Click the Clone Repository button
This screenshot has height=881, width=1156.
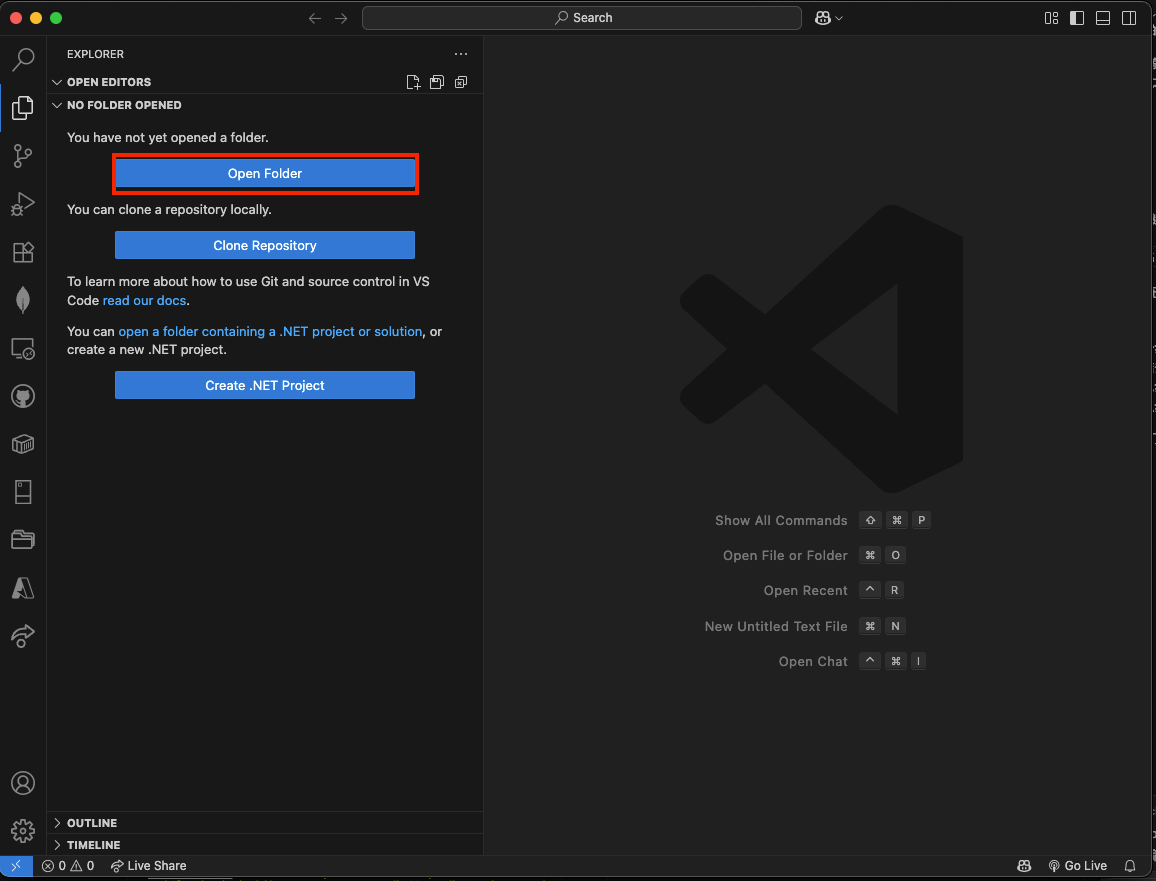point(265,245)
